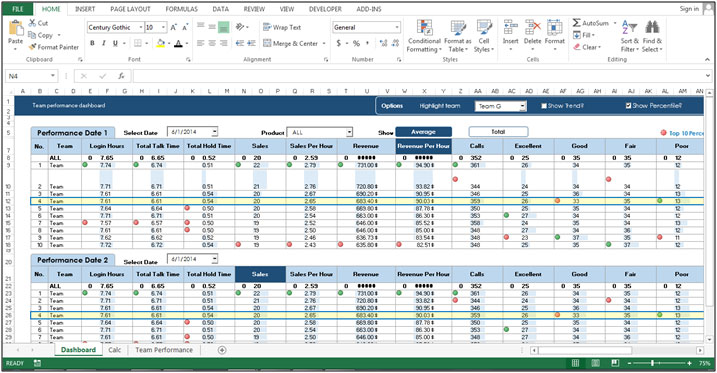Open Conditional Formatting in the ribbon
The image size is (717, 373).
(424, 37)
